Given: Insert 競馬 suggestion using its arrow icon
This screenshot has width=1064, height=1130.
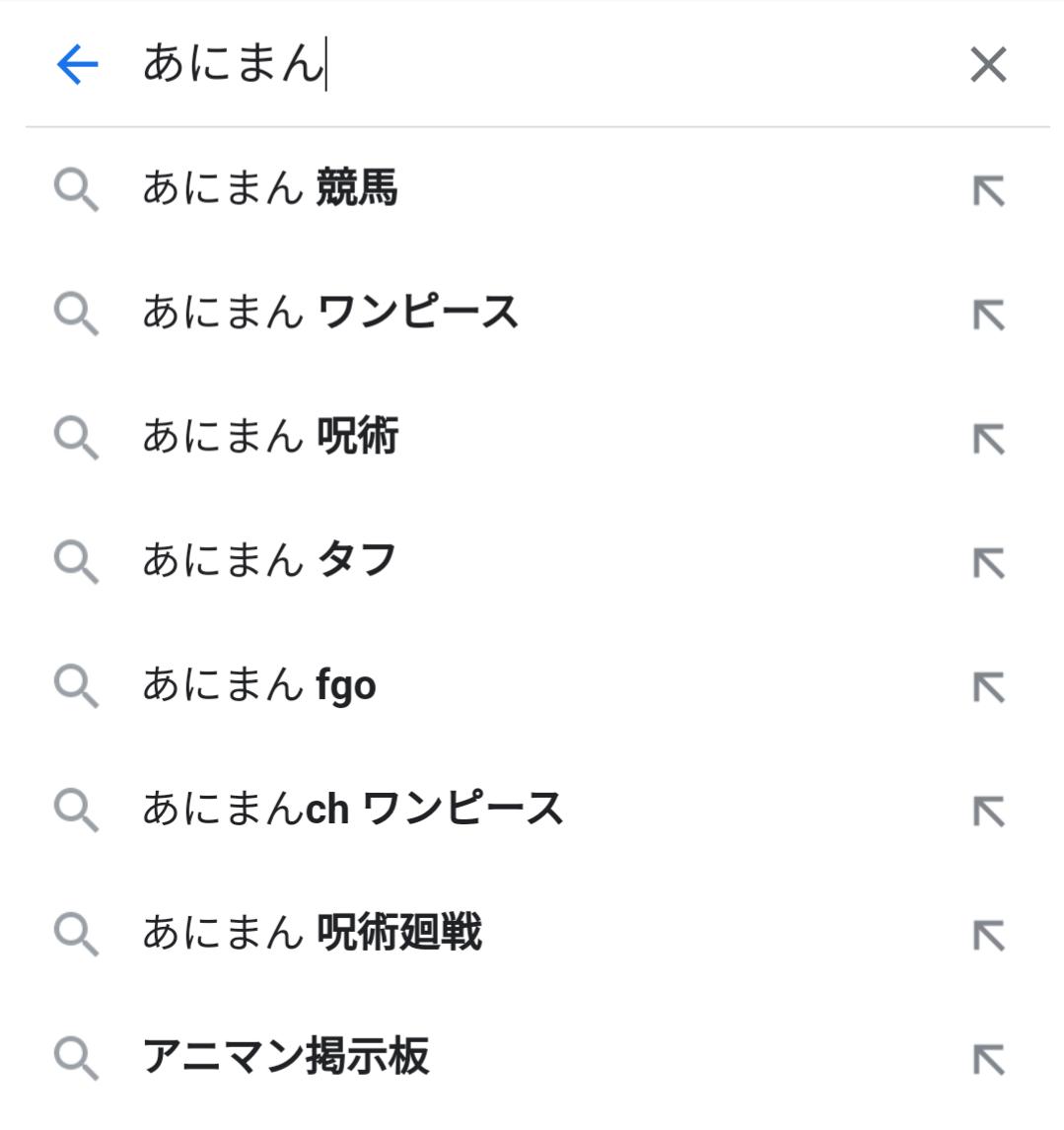Looking at the screenshot, I should click(x=988, y=190).
